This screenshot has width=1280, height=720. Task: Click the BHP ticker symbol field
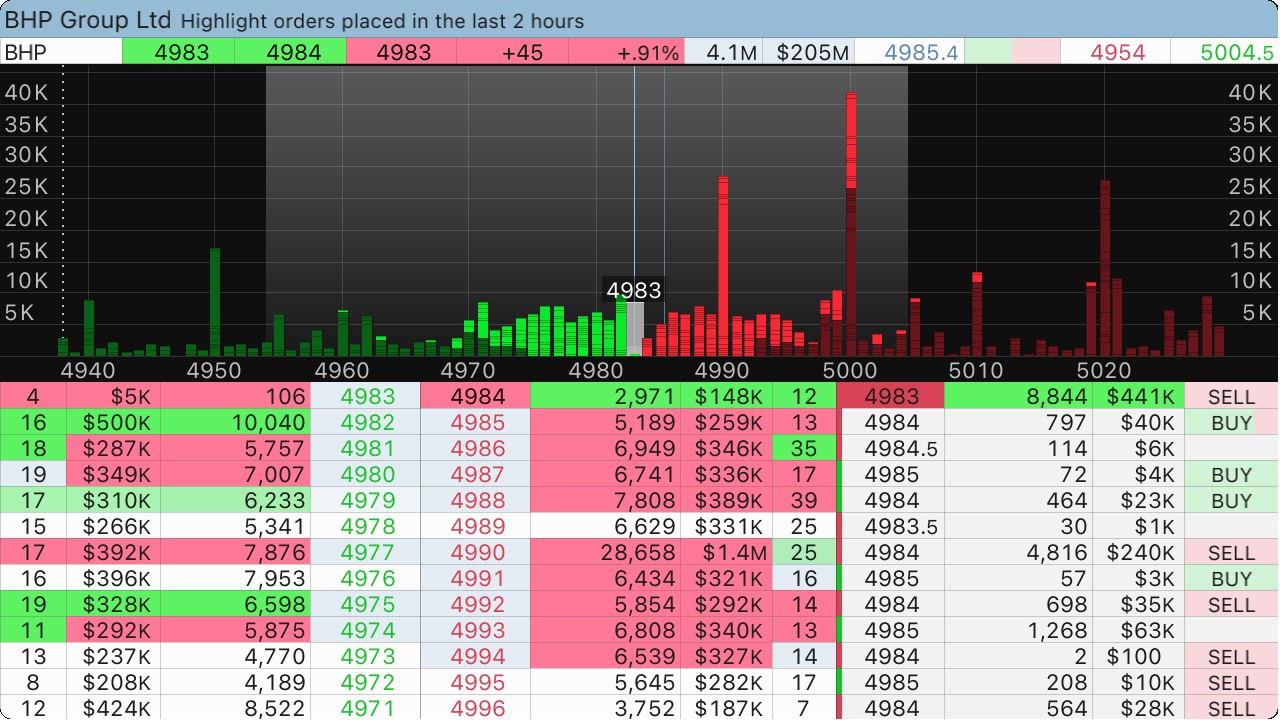coord(62,52)
